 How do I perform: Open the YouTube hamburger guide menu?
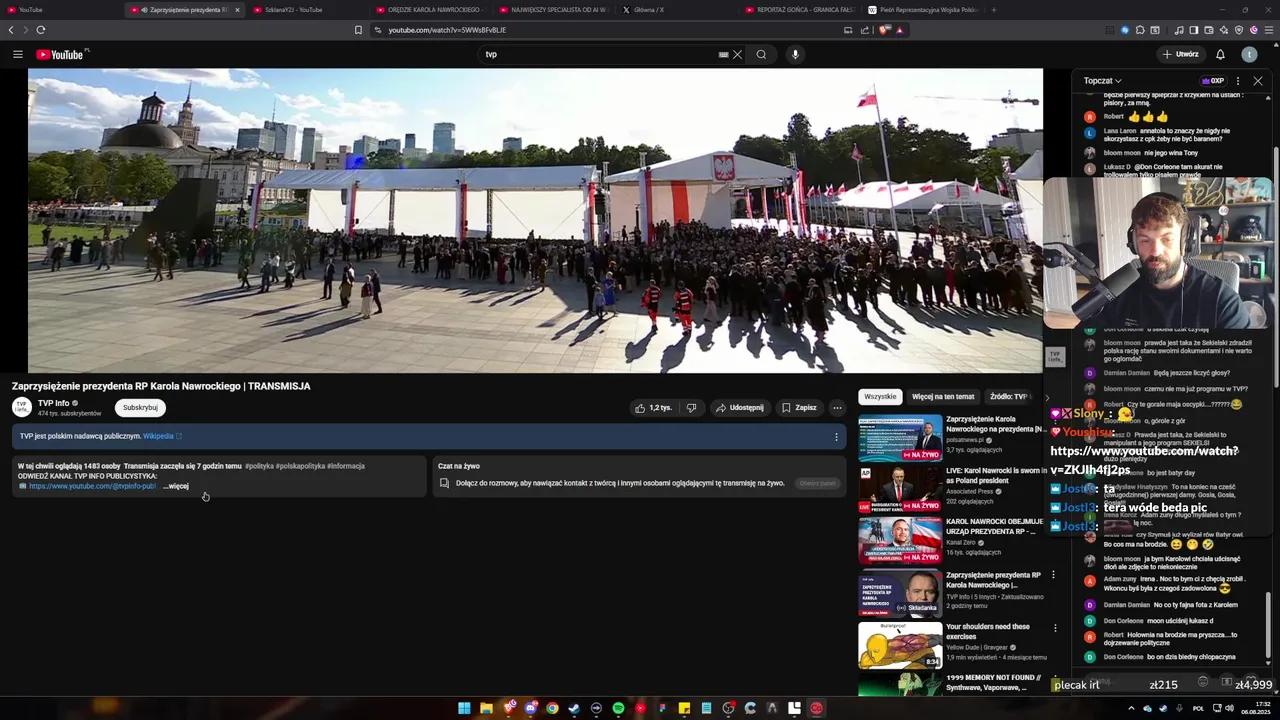coord(18,54)
